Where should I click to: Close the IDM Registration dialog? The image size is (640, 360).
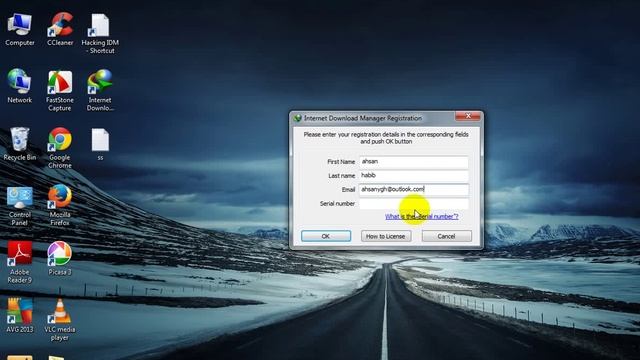pyautogui.click(x=468, y=116)
